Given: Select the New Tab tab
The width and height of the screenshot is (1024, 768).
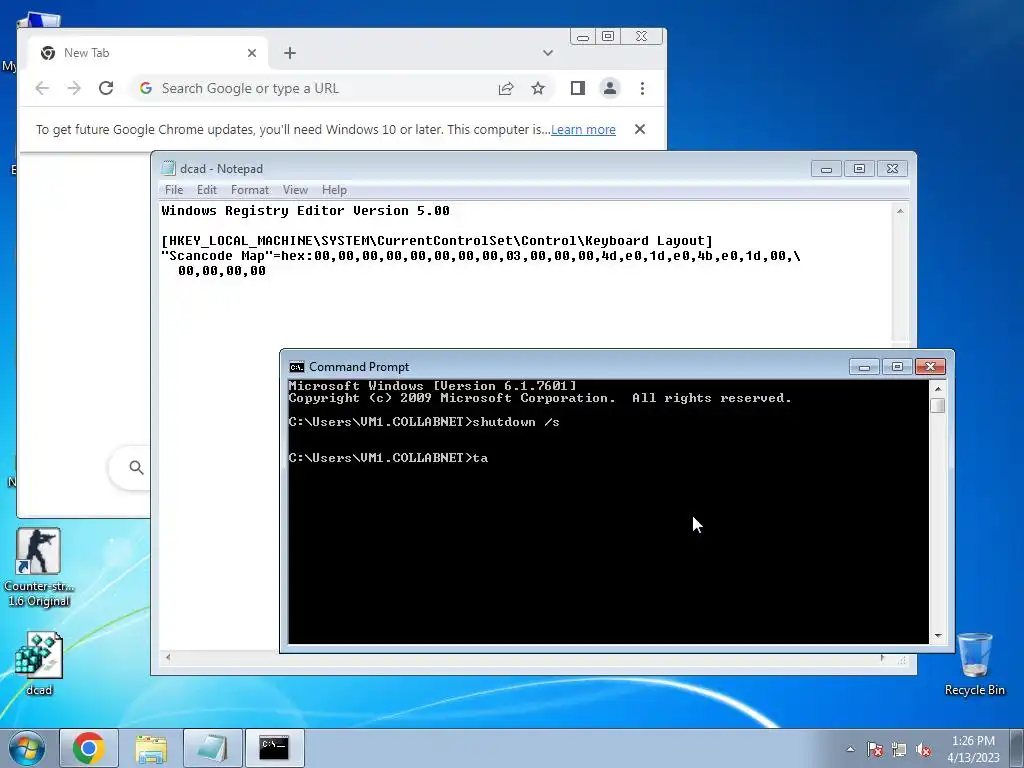Looking at the screenshot, I should coord(147,53).
